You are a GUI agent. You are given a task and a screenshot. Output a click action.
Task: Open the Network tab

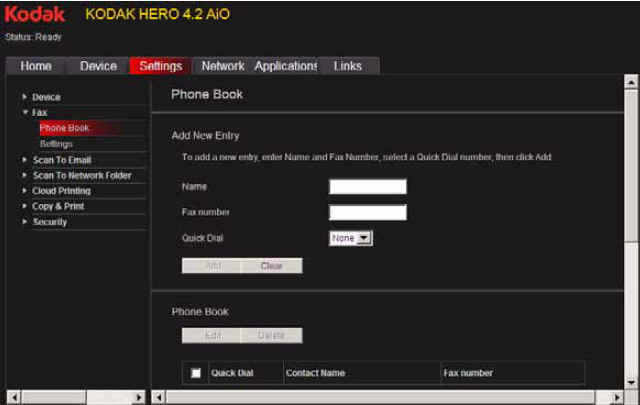point(222,66)
